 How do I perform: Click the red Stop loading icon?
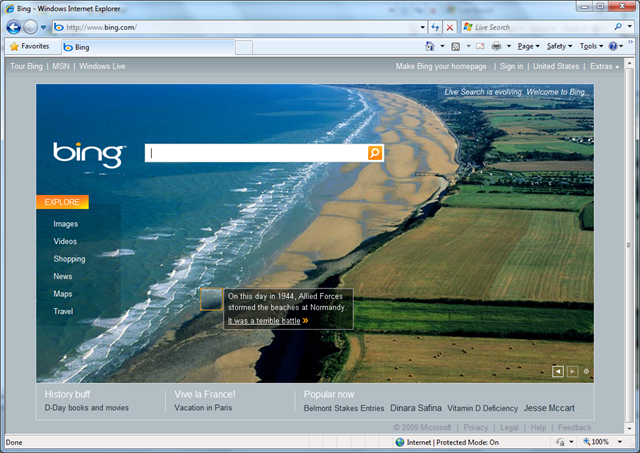pos(450,27)
